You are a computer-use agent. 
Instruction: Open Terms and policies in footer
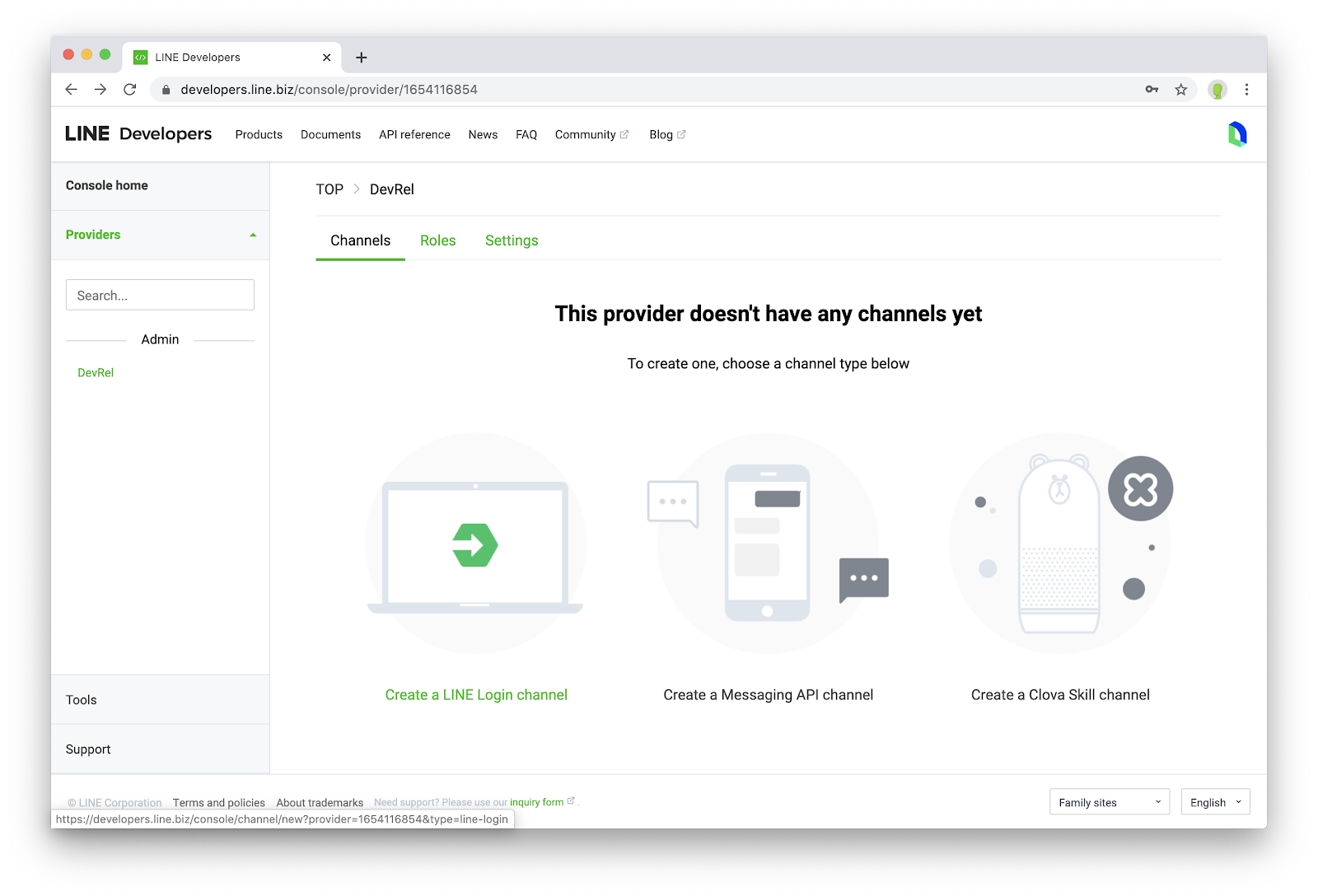point(219,803)
